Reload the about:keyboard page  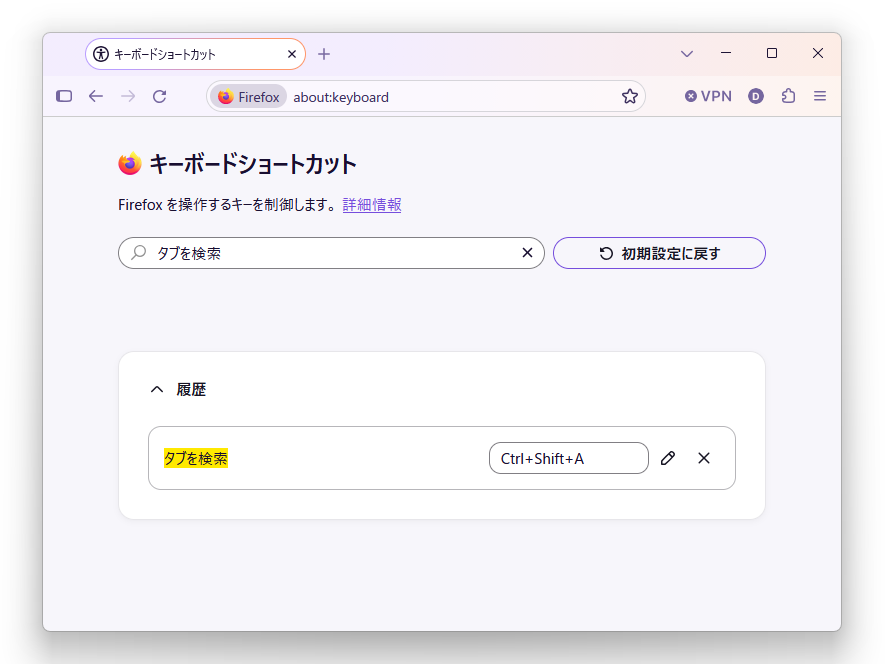[160, 97]
